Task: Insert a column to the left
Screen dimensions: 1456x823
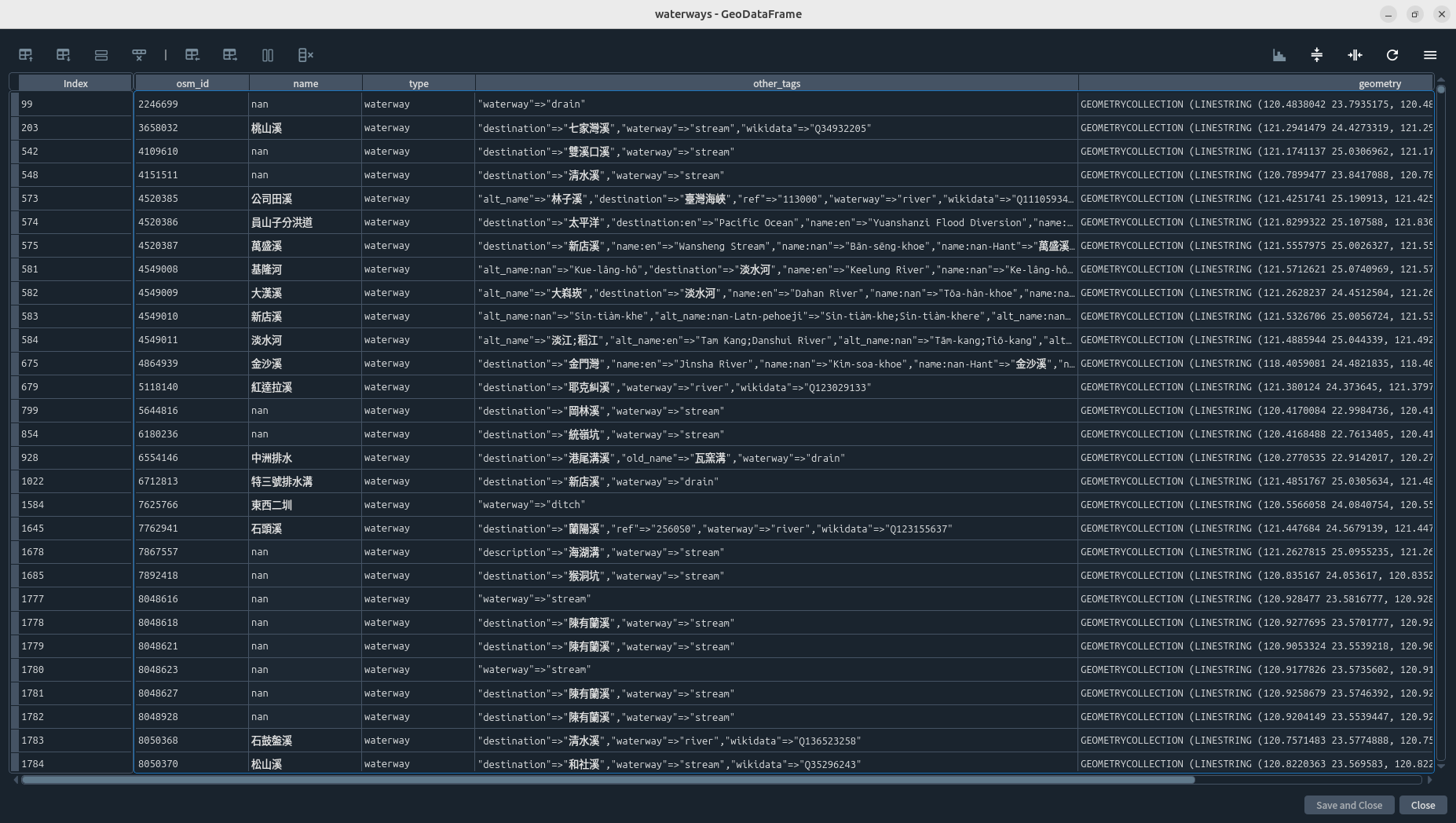Action: point(192,55)
